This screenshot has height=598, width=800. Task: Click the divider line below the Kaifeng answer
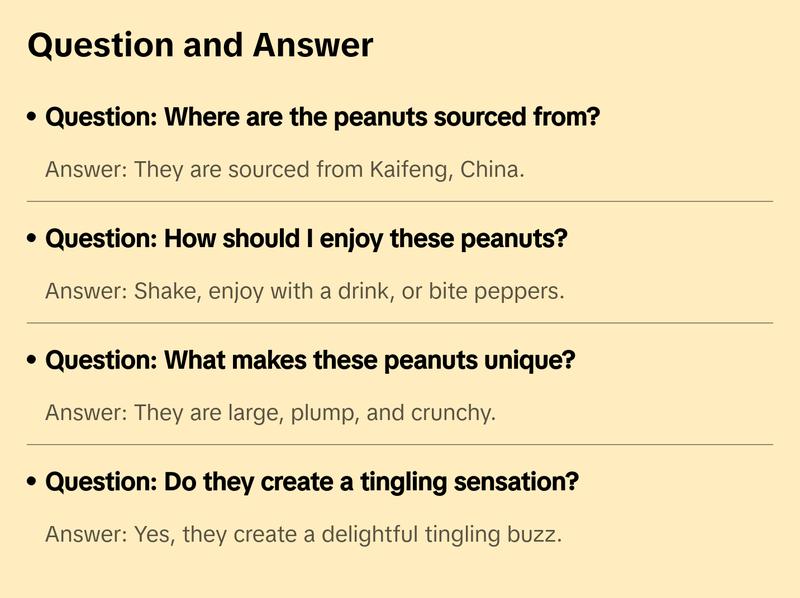click(x=400, y=201)
